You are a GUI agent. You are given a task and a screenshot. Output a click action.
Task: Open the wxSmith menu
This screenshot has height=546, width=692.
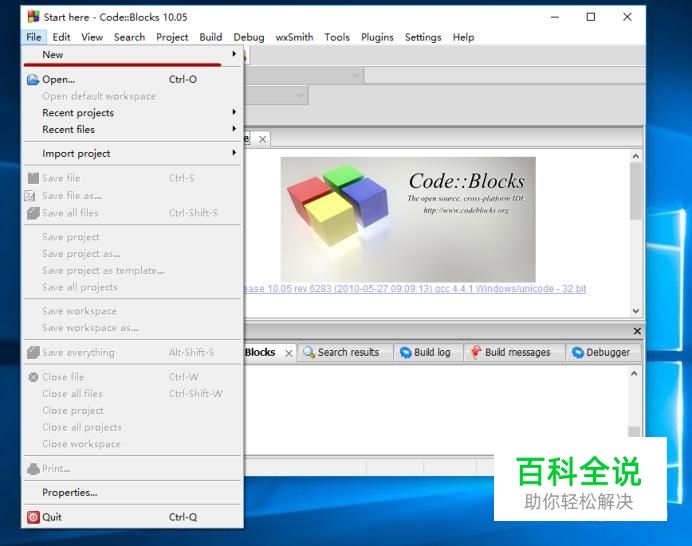(294, 37)
